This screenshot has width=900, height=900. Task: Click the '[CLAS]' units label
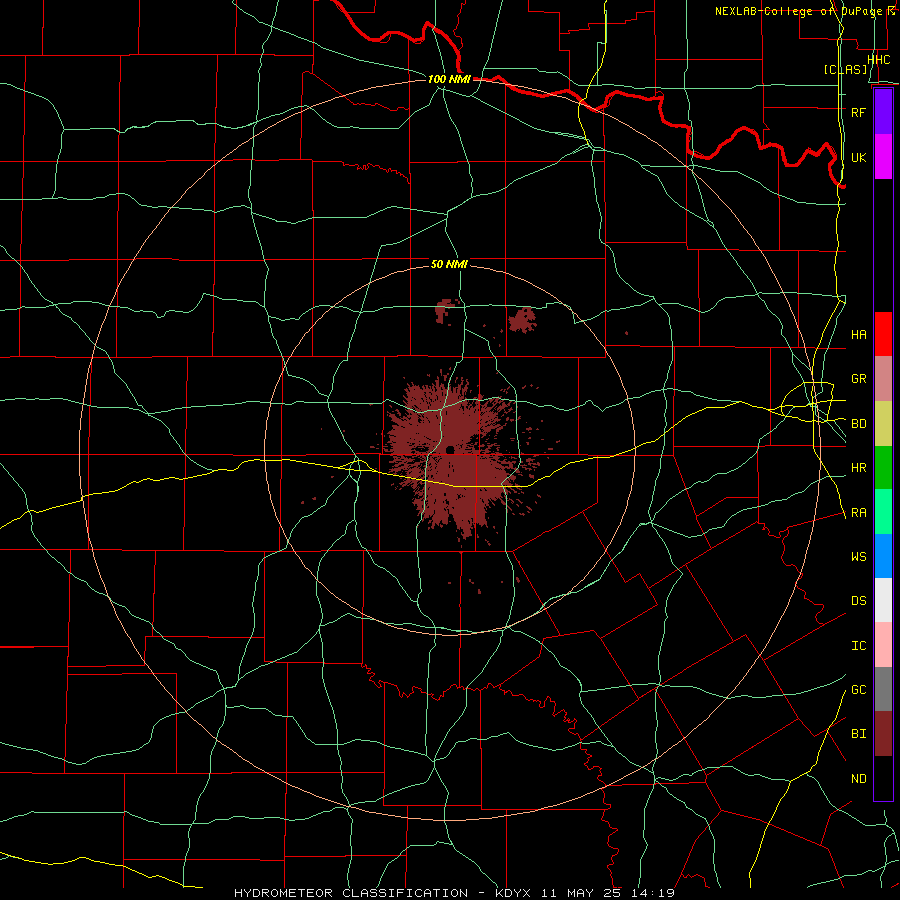(845, 70)
